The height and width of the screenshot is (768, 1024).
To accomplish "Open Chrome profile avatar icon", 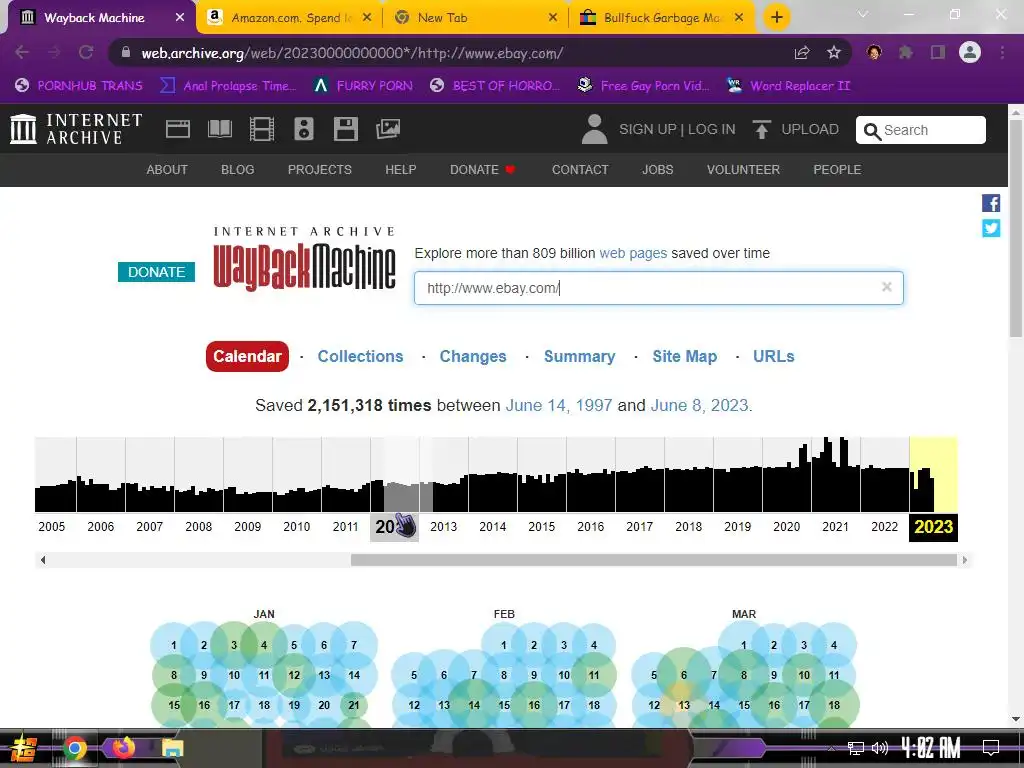I will (970, 52).
